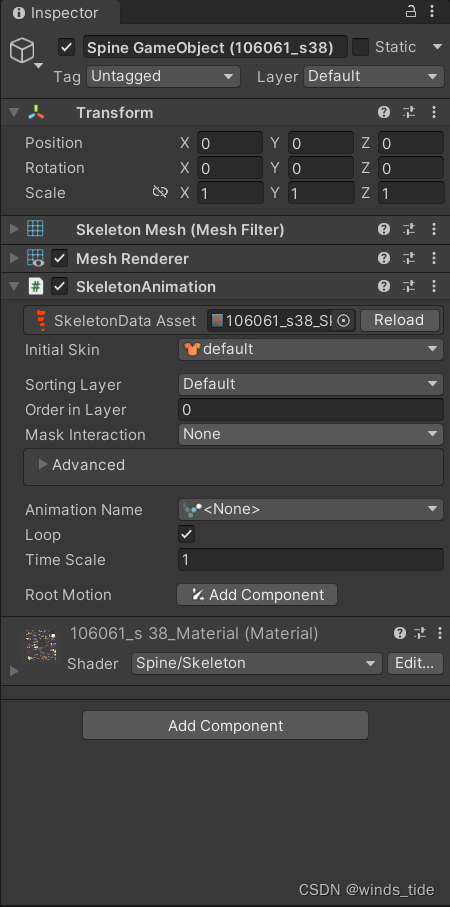The width and height of the screenshot is (450, 907).
Task: Click the Time Scale input field
Action: click(x=311, y=560)
